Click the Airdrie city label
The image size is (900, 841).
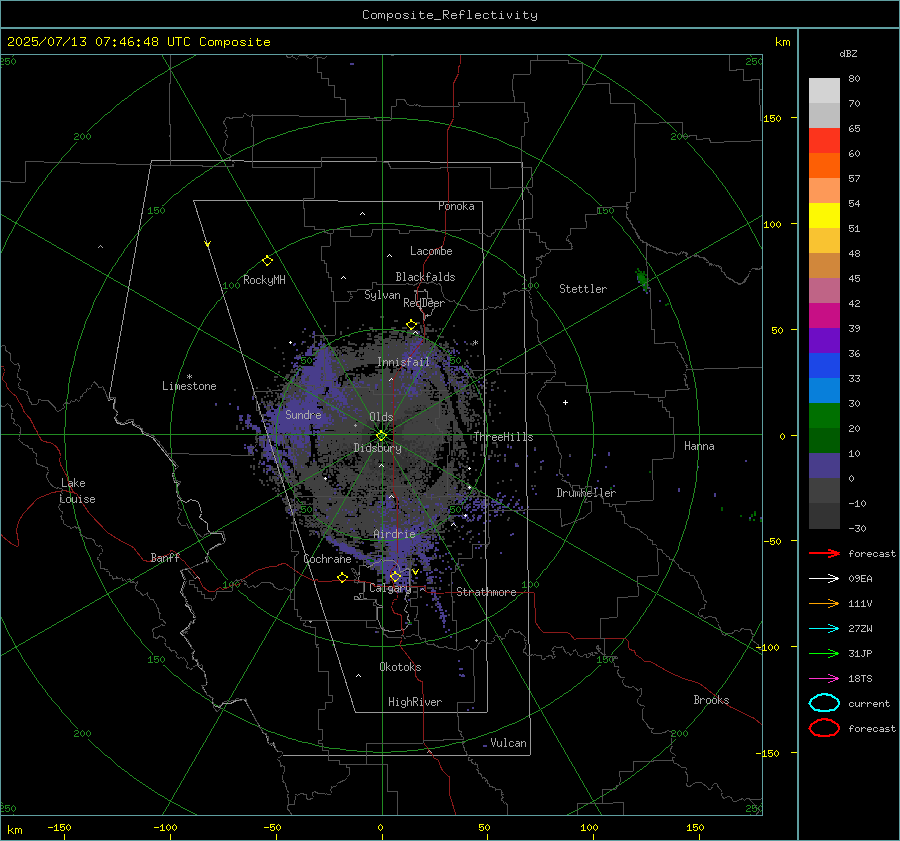[x=394, y=534]
